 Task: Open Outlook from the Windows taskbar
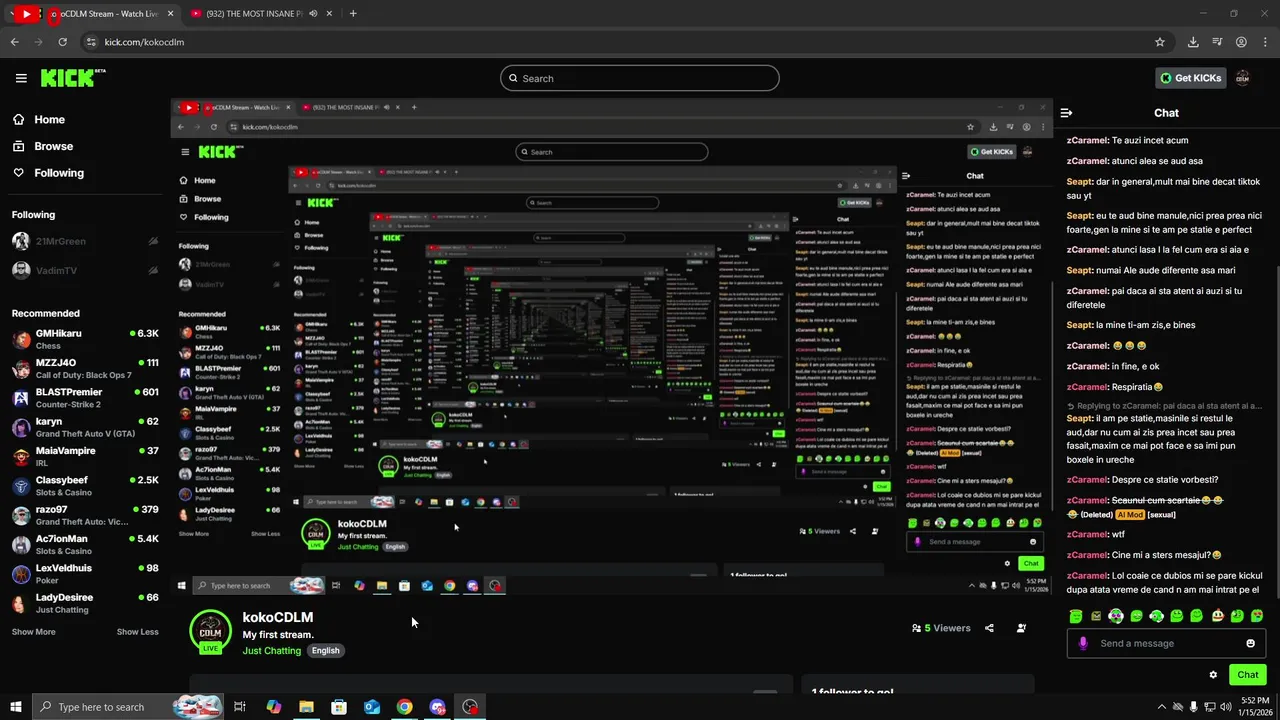coord(371,707)
